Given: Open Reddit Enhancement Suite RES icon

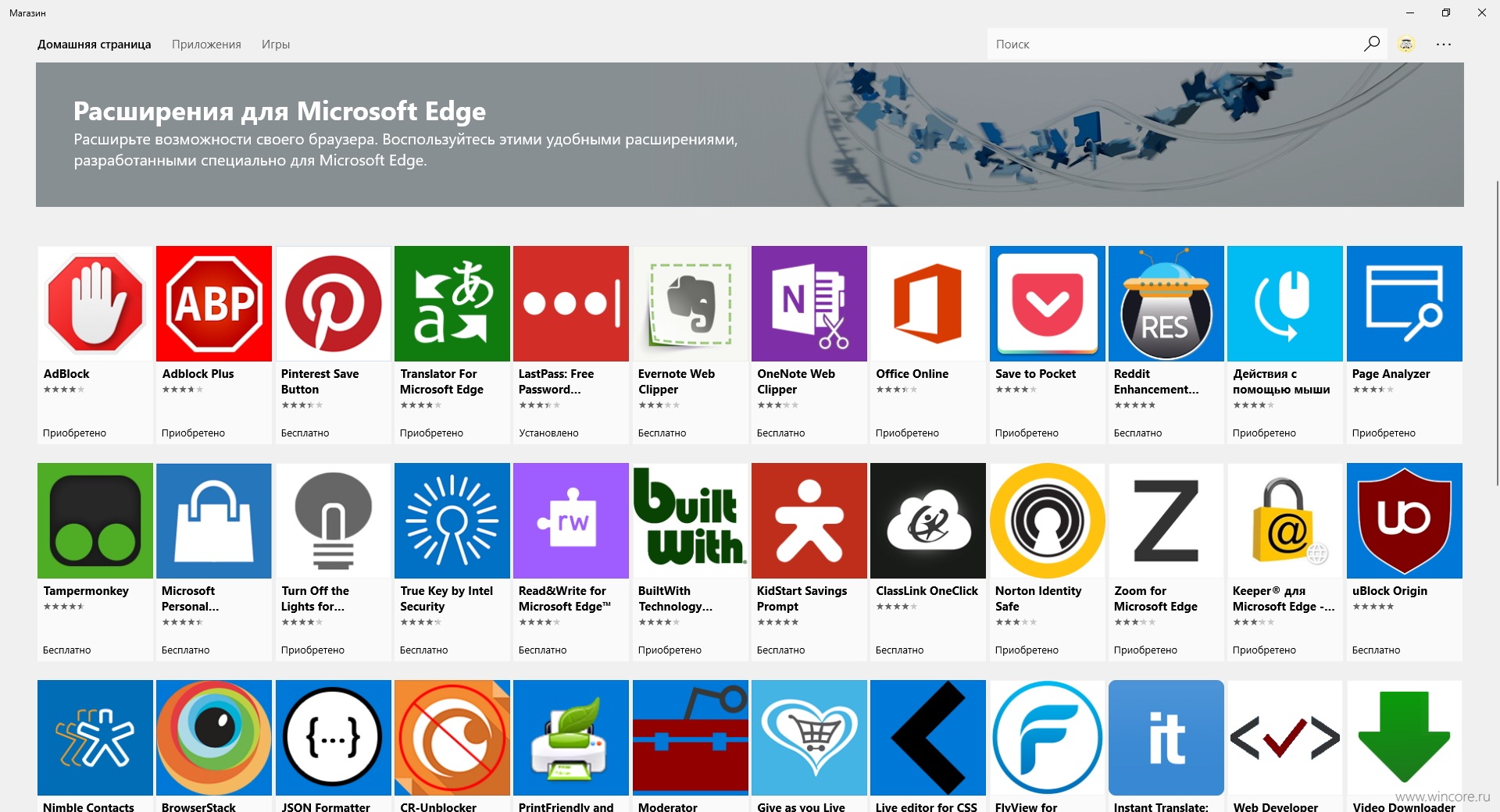Looking at the screenshot, I should click(1166, 304).
